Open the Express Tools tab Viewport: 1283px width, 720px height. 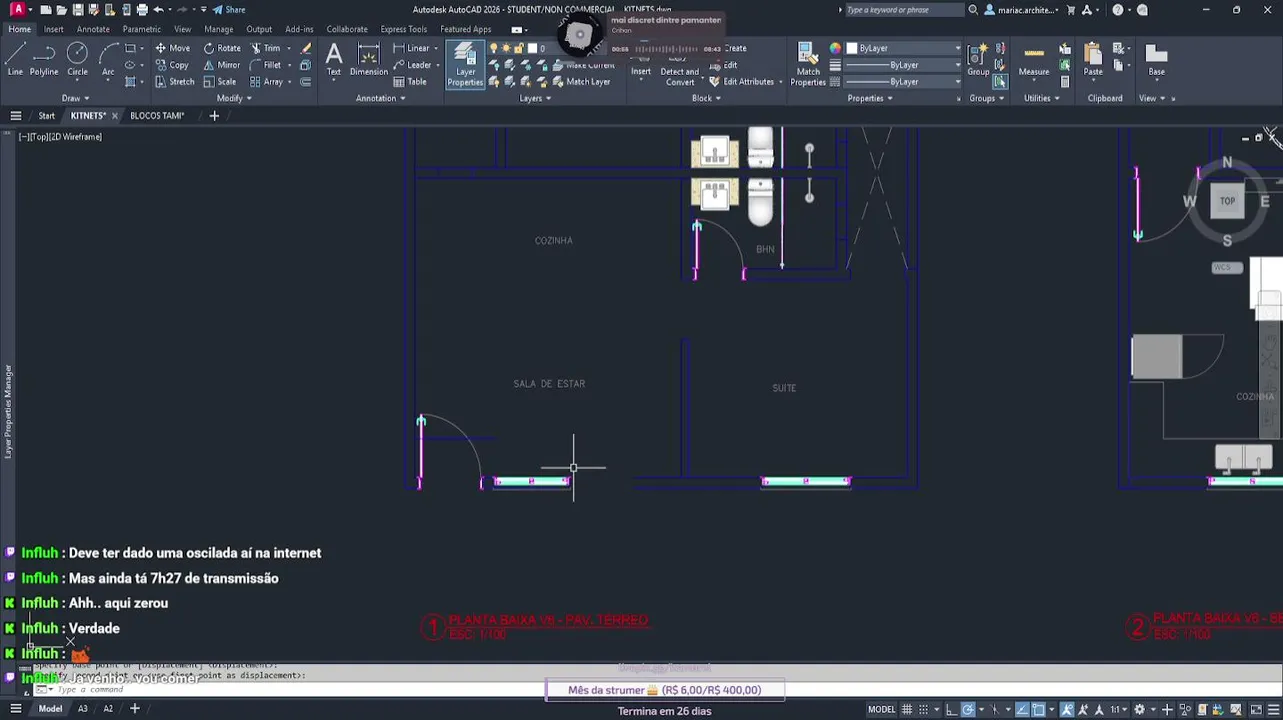click(x=404, y=29)
